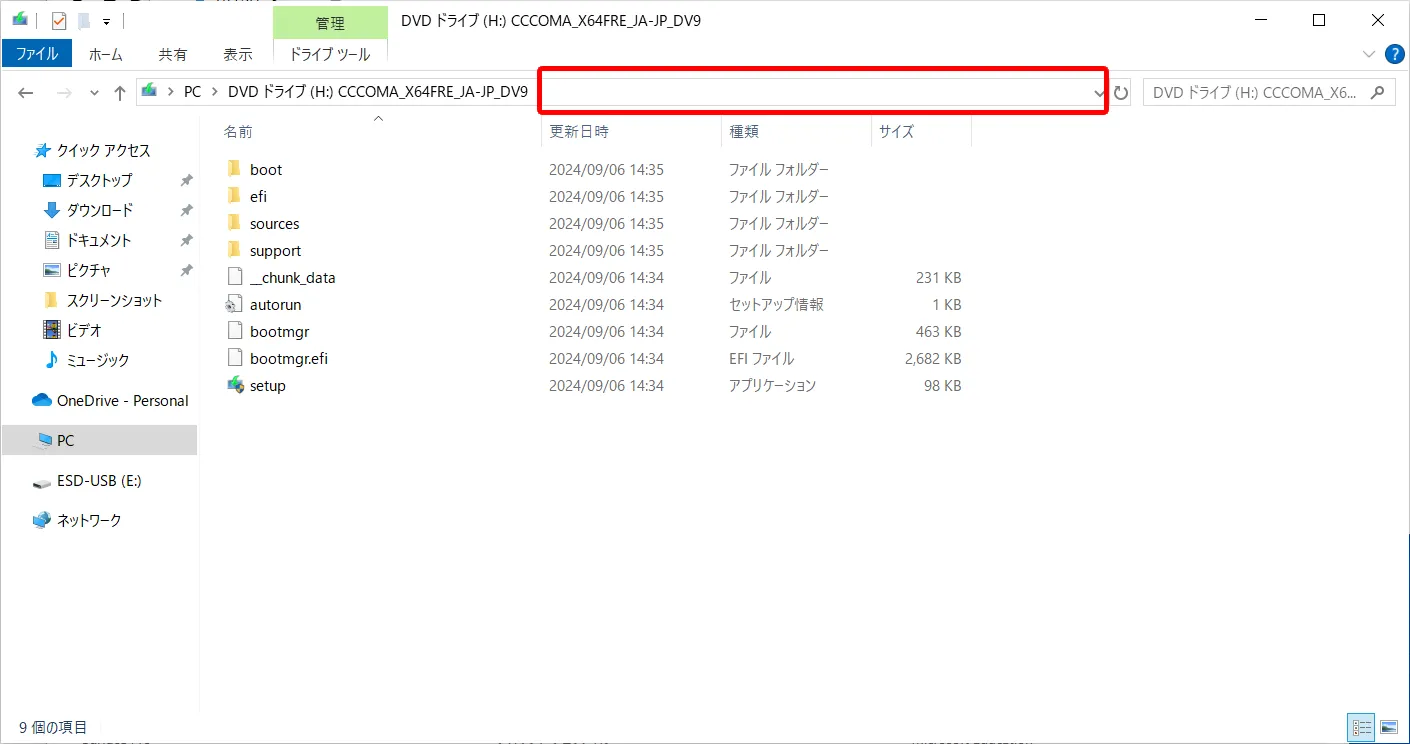Select ダウンロード in Quick Access
This screenshot has width=1410, height=744.
(x=99, y=210)
